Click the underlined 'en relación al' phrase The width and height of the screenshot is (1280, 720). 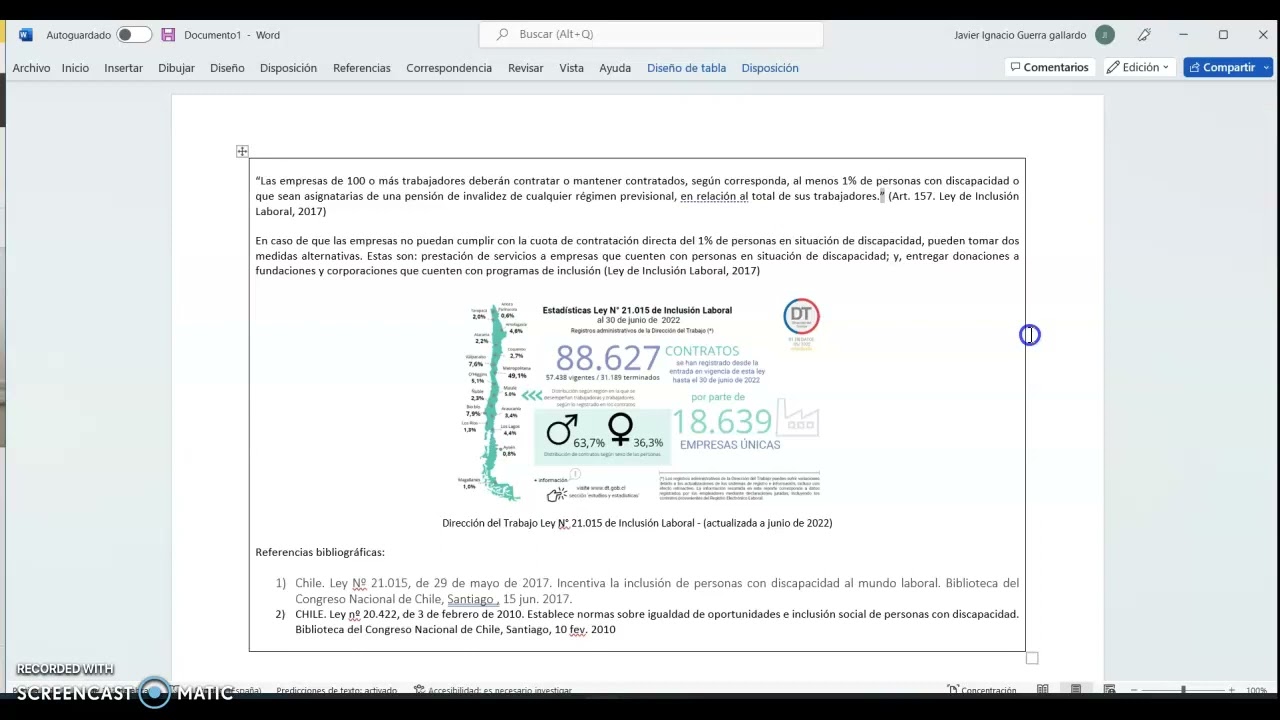coord(714,196)
